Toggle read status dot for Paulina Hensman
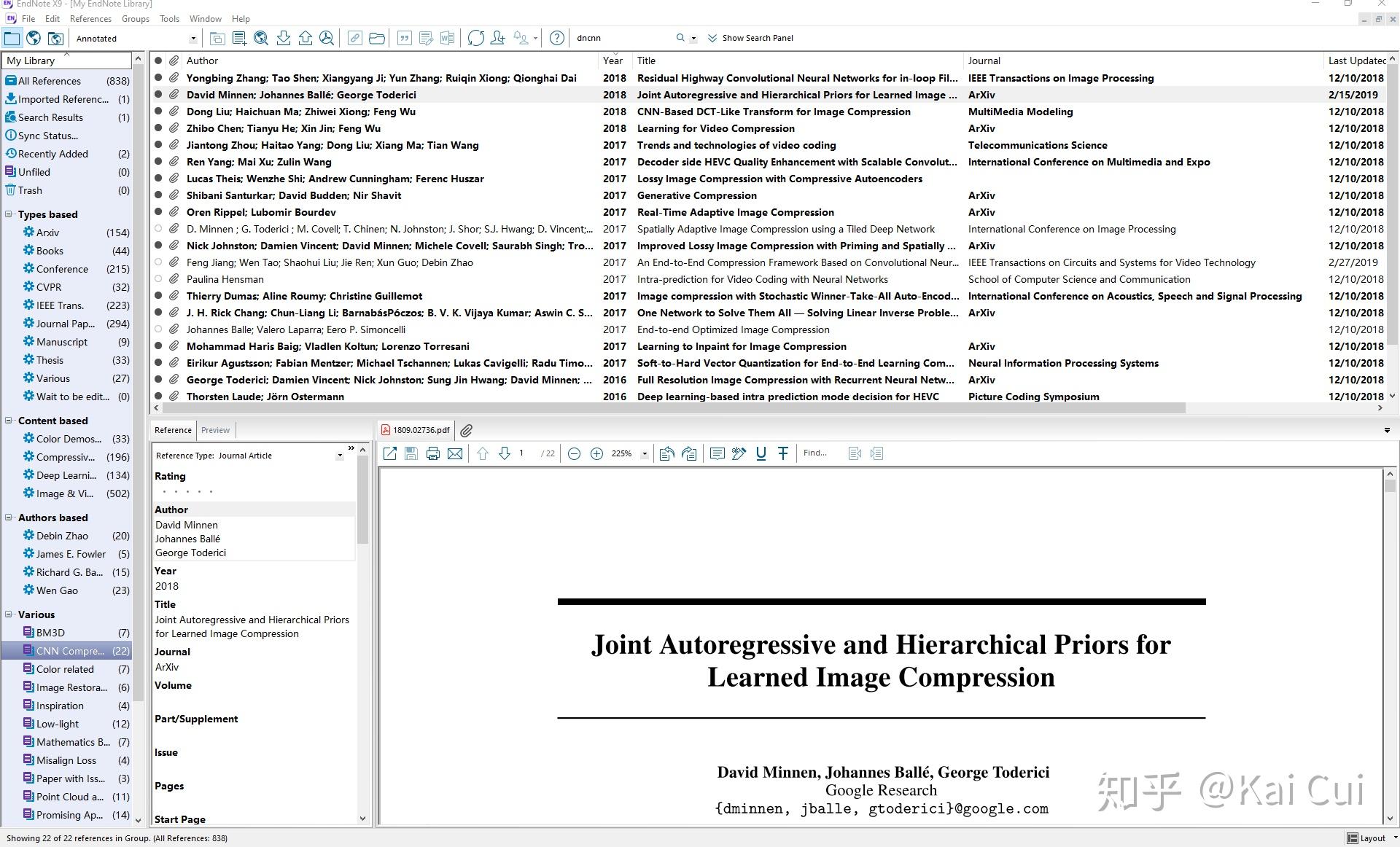1400x847 pixels. click(158, 279)
